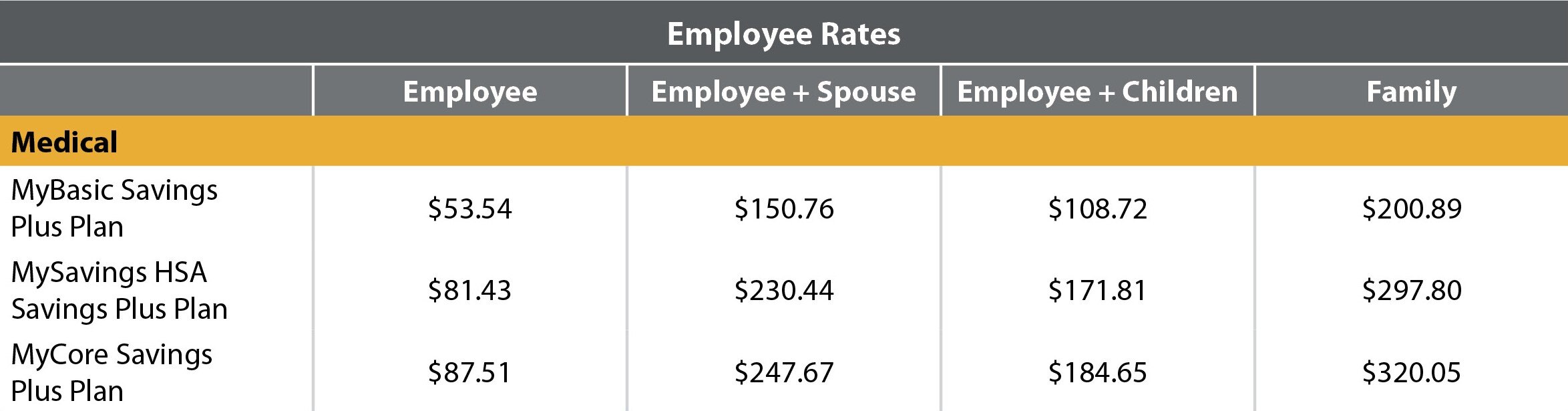1568x411 pixels.
Task: Click the MySavings HSA Savings Plus Plan label
Action: [x=119, y=290]
